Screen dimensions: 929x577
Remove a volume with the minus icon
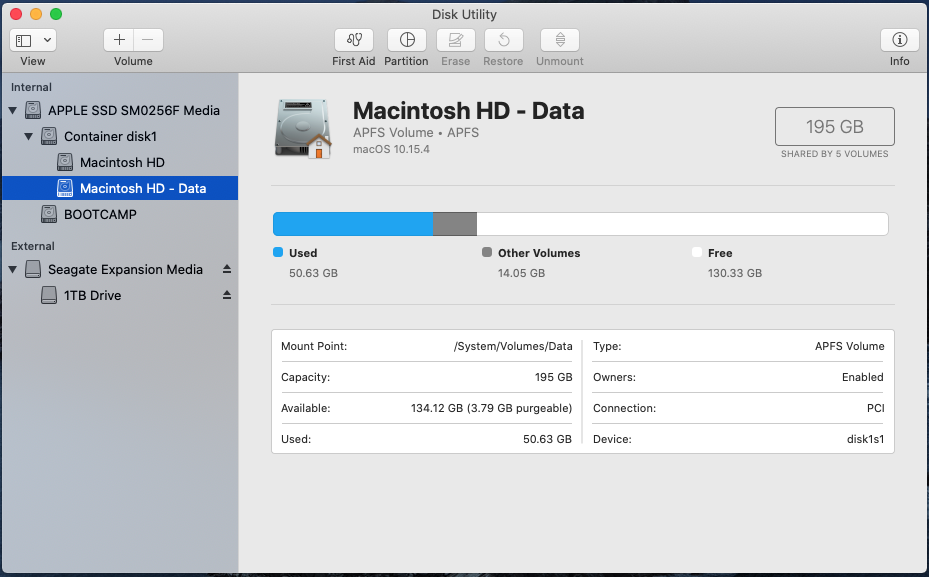point(146,39)
